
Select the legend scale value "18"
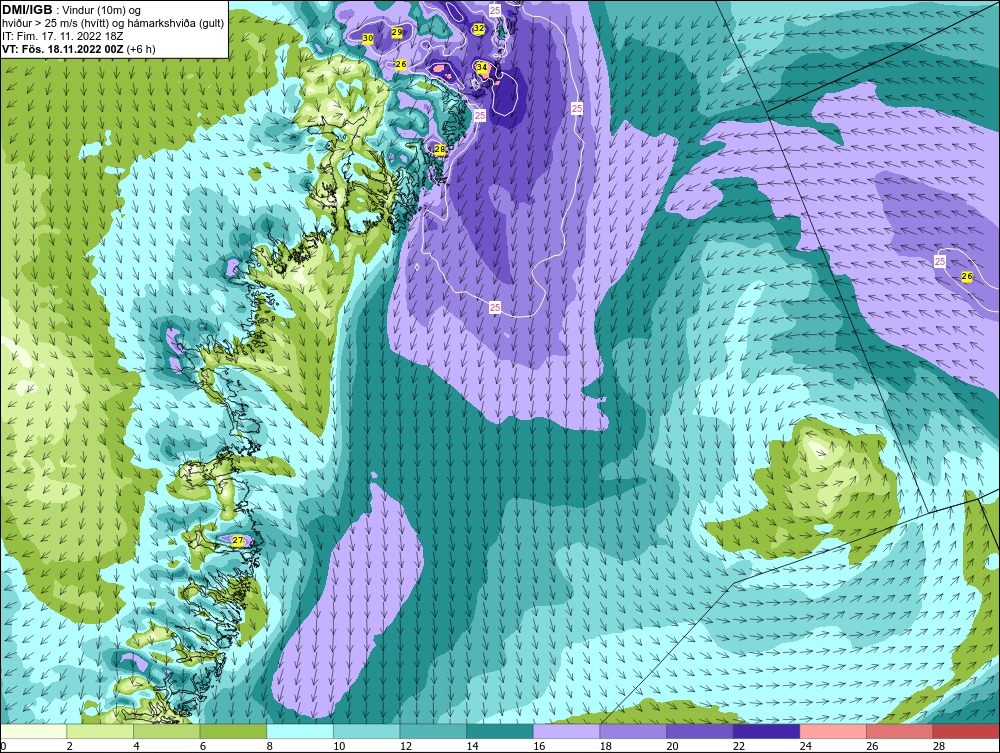[x=606, y=746]
